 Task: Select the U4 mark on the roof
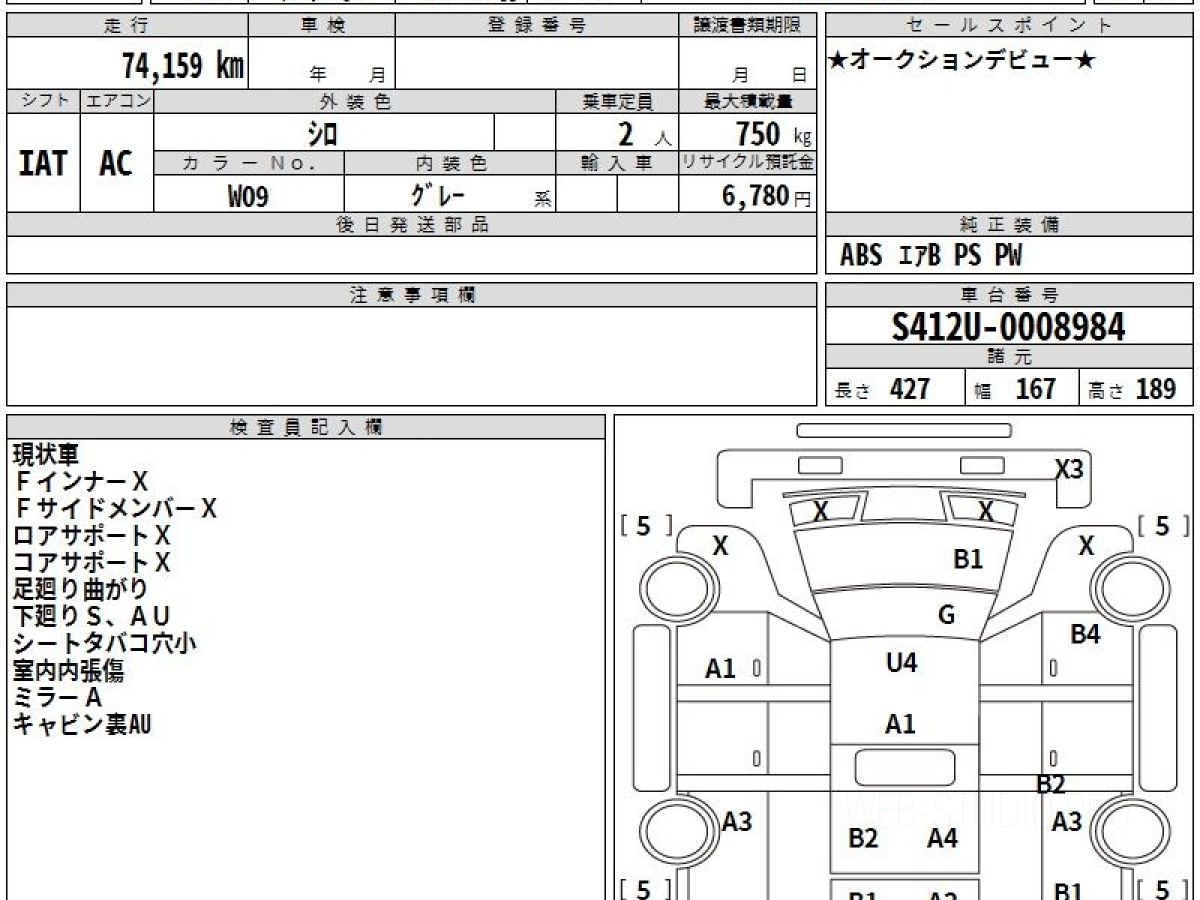902,662
